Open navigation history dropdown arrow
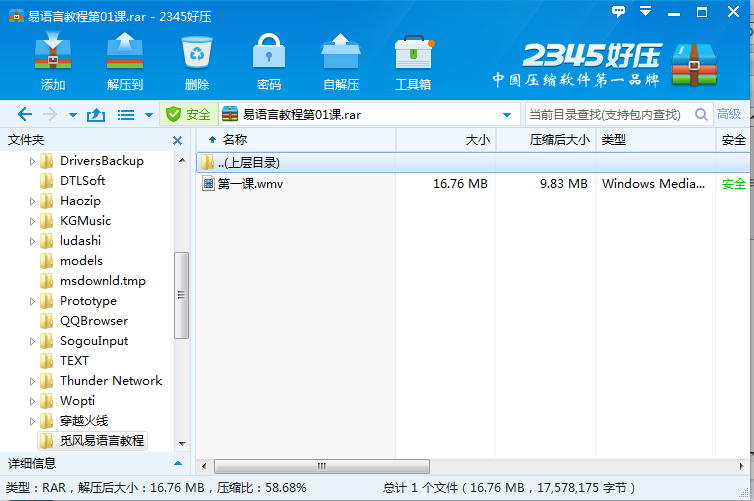This screenshot has height=501, width=754. click(73, 115)
